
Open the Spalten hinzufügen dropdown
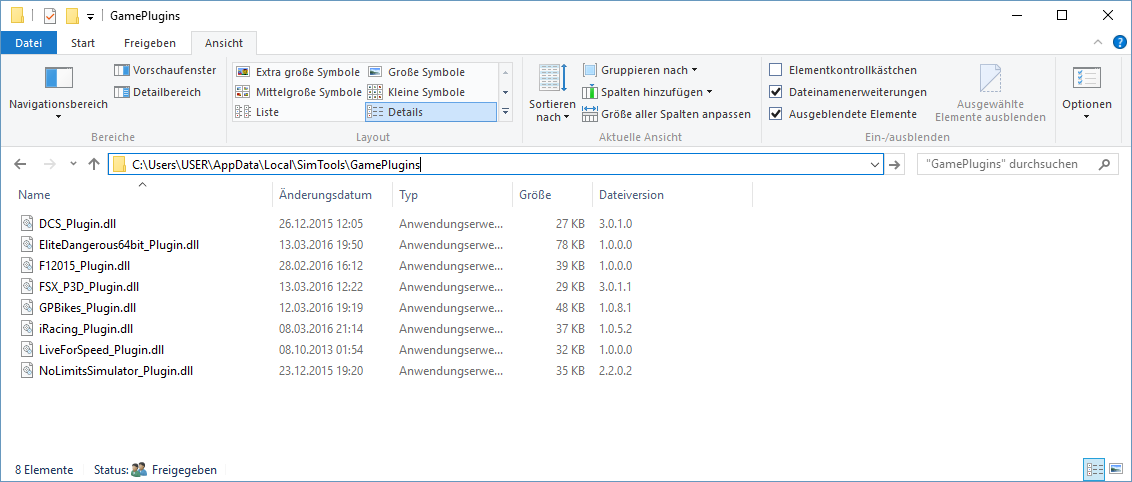pyautogui.click(x=647, y=92)
